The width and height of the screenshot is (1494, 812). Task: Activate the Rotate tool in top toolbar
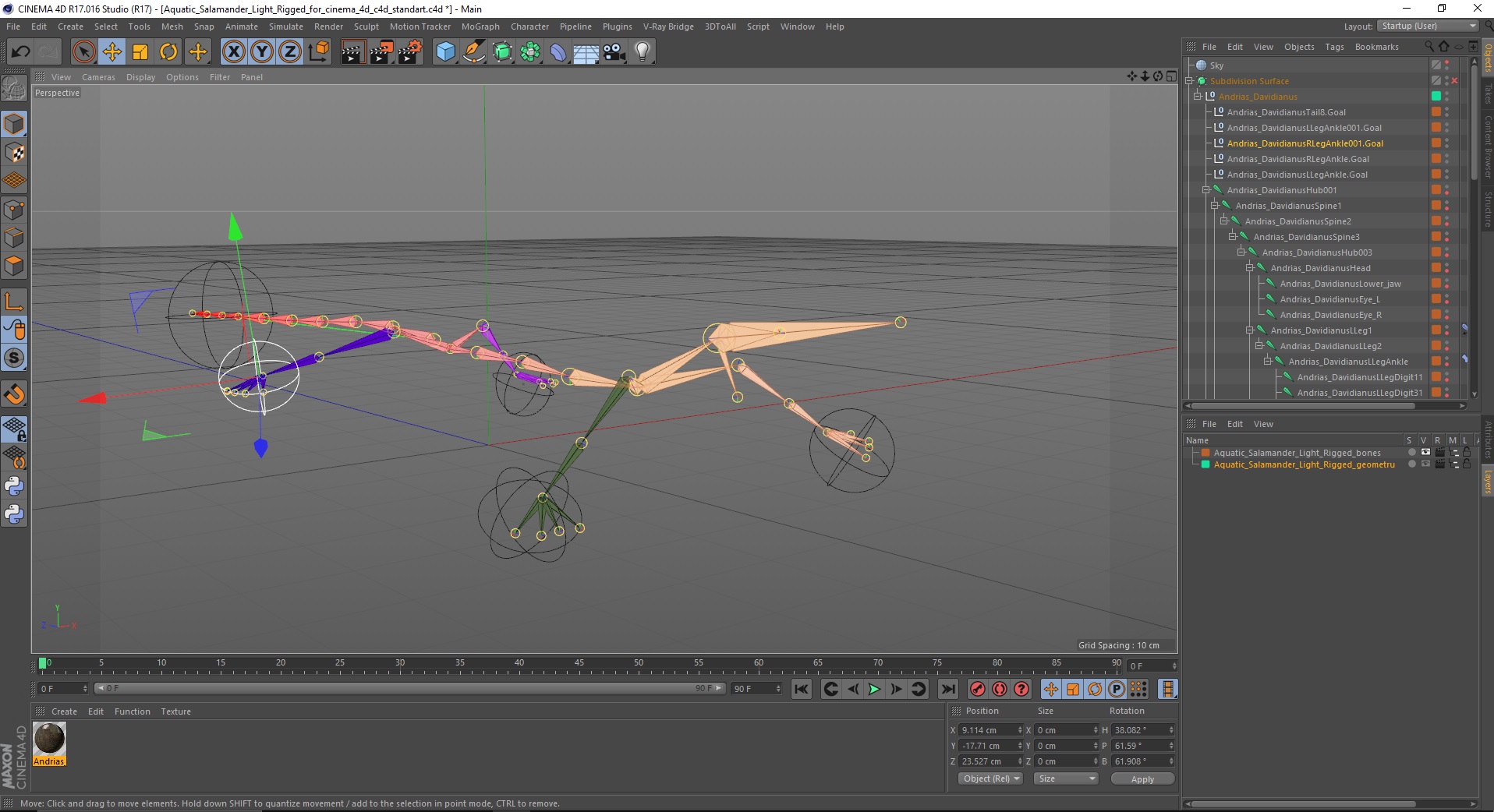[x=168, y=52]
